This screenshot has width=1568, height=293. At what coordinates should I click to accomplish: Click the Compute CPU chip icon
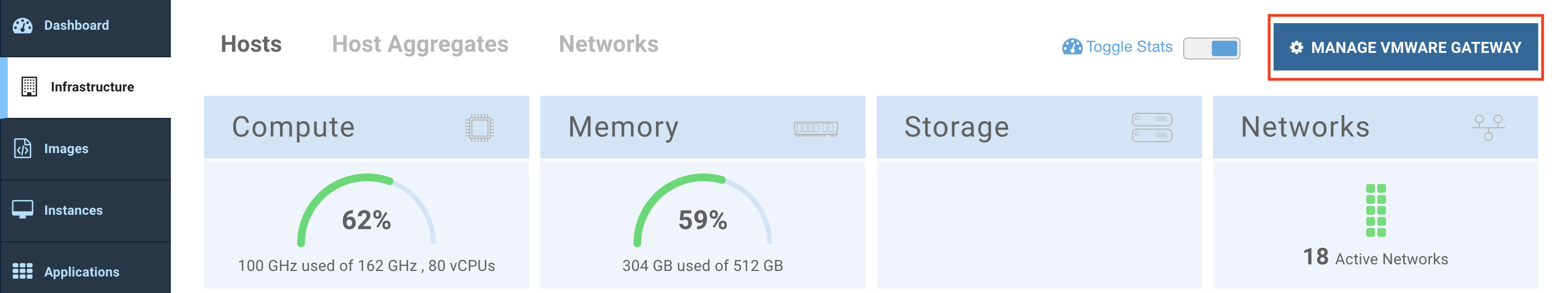click(479, 128)
